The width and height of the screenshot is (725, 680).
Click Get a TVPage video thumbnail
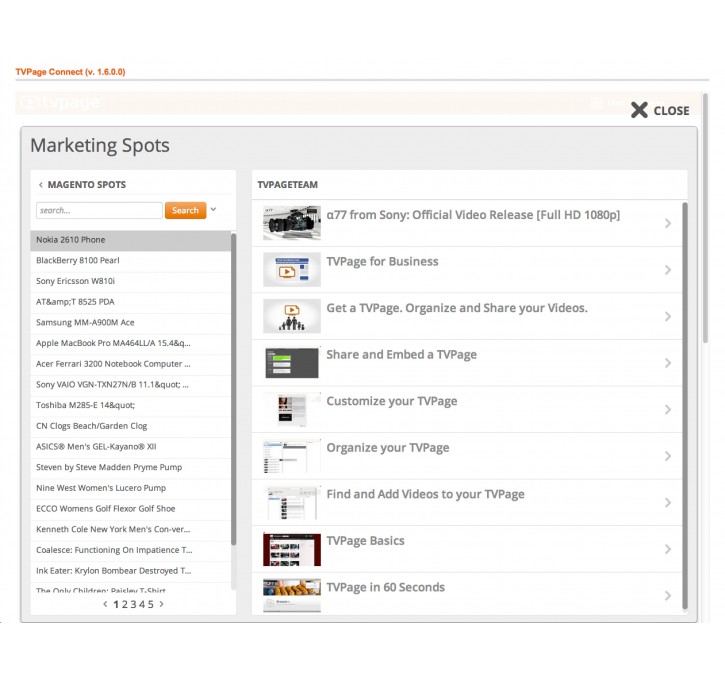click(292, 316)
